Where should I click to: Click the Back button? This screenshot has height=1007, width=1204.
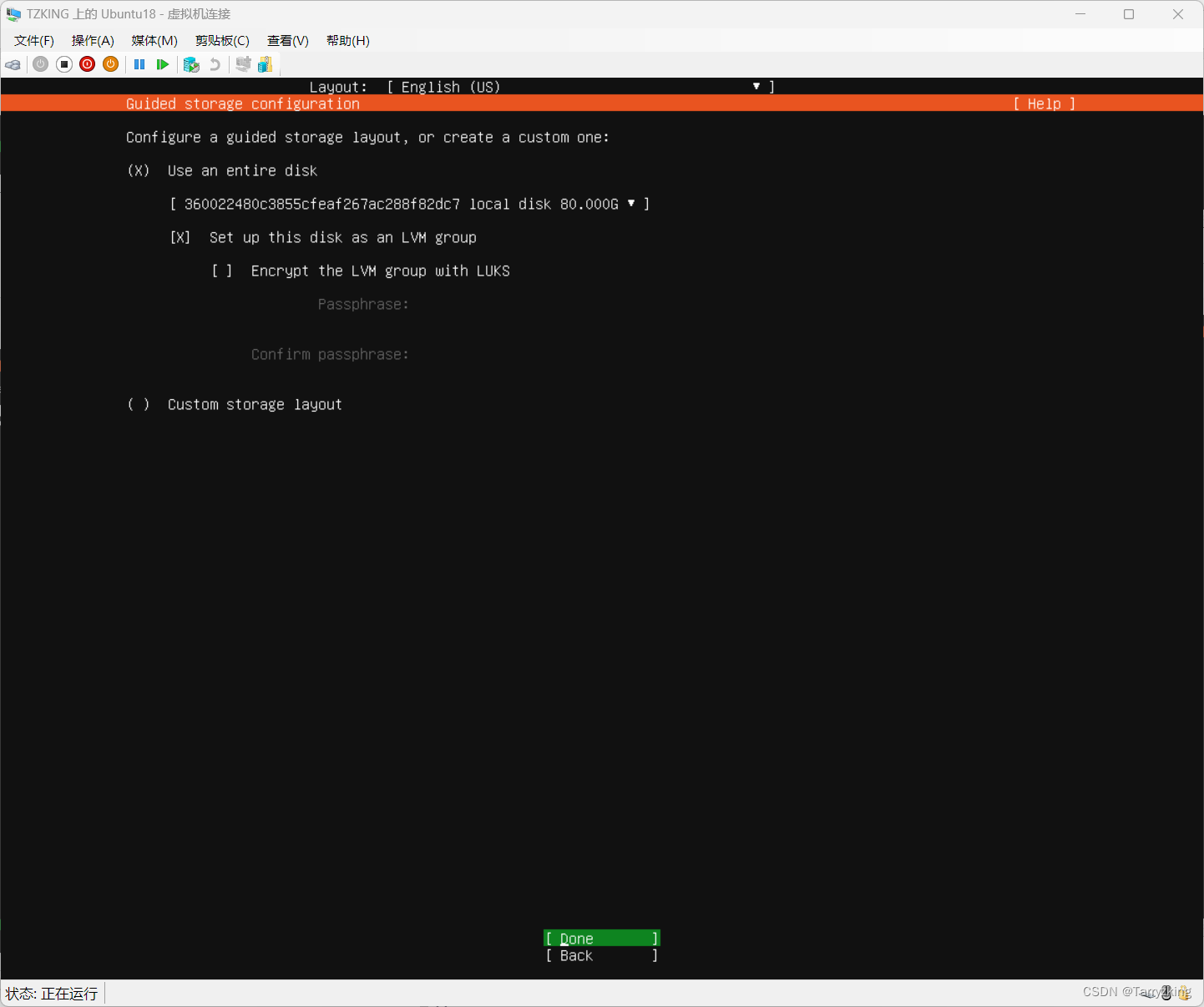[602, 955]
